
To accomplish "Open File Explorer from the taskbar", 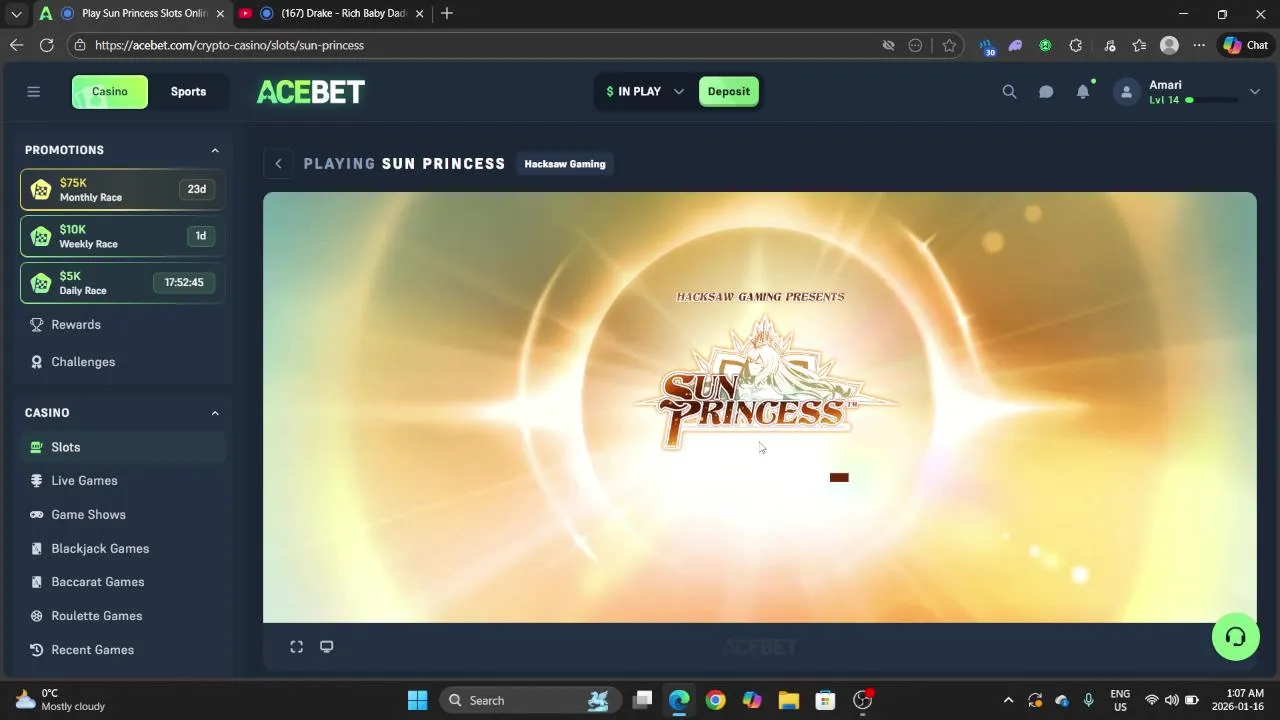I will (x=788, y=700).
